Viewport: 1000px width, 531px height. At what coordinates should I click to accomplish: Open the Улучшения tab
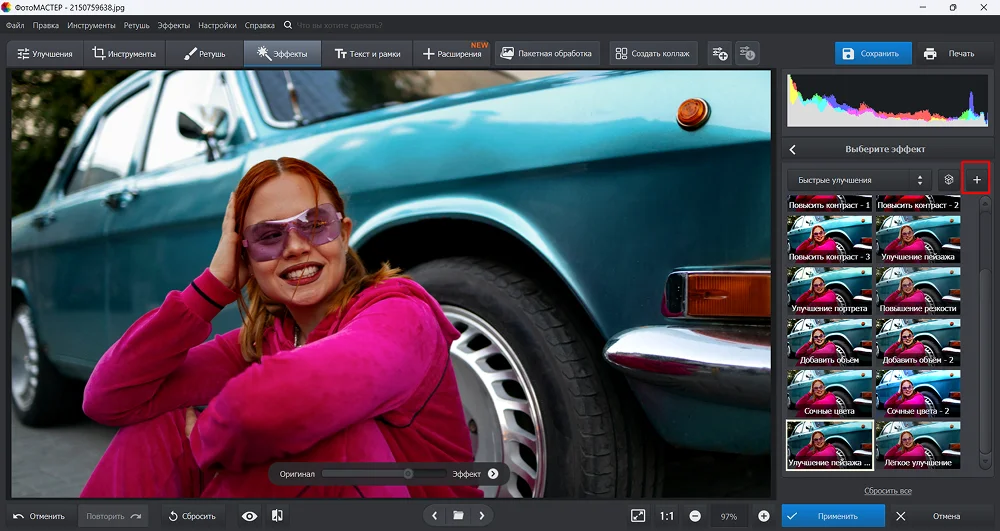point(45,54)
